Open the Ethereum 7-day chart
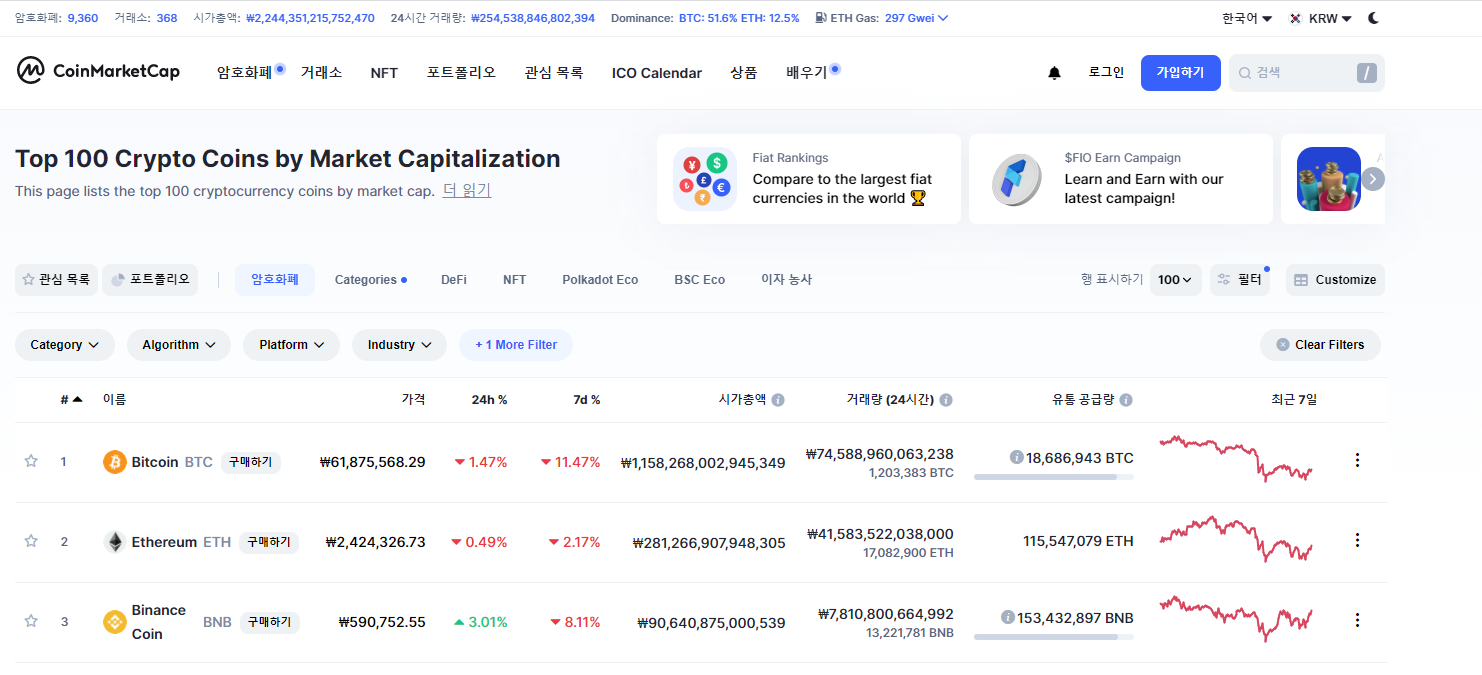The width and height of the screenshot is (1482, 675). (1236, 538)
